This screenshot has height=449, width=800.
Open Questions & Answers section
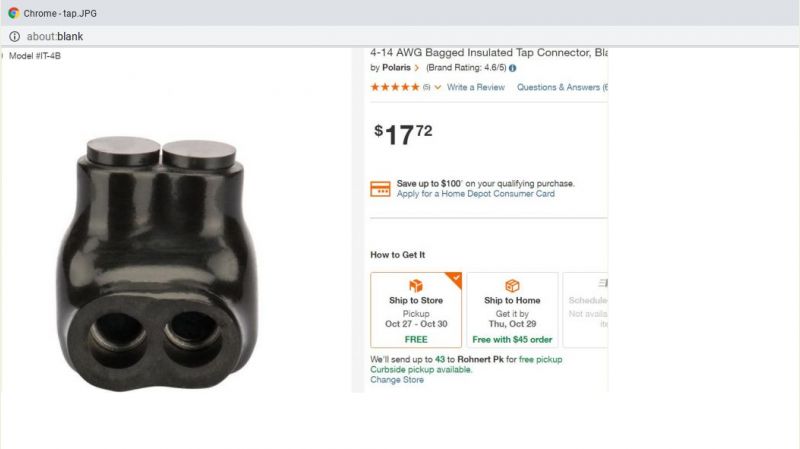tap(562, 87)
